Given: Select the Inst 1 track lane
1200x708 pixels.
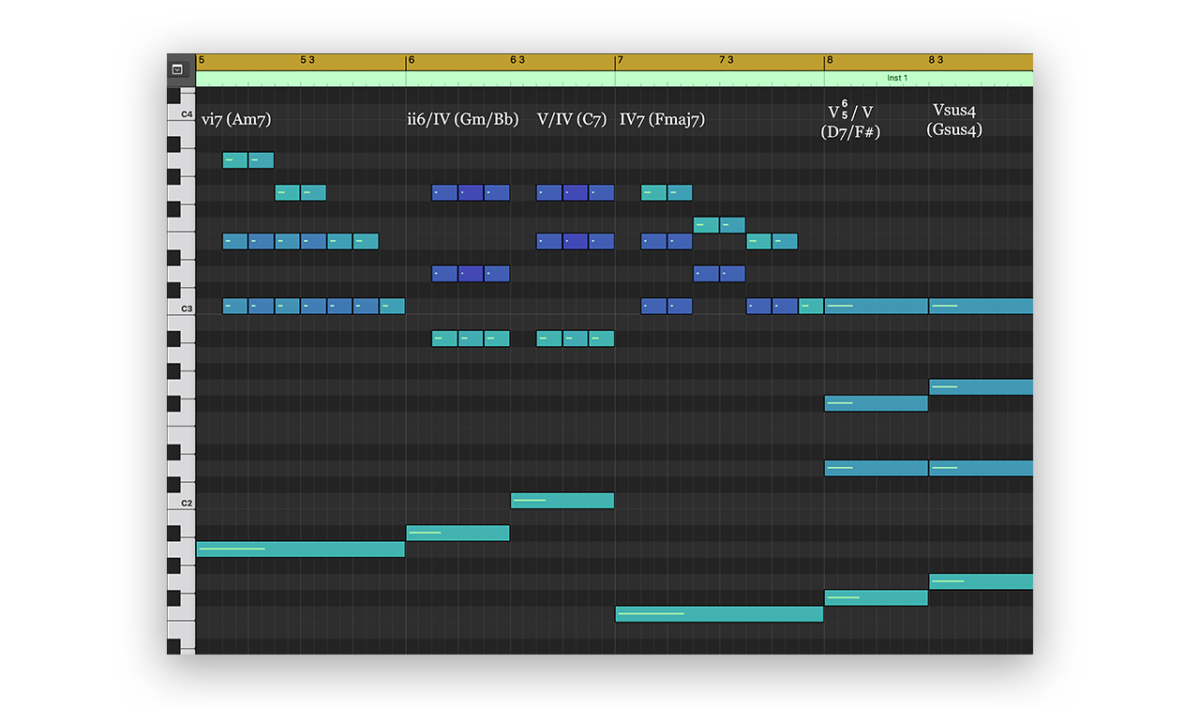Looking at the screenshot, I should tap(897, 77).
